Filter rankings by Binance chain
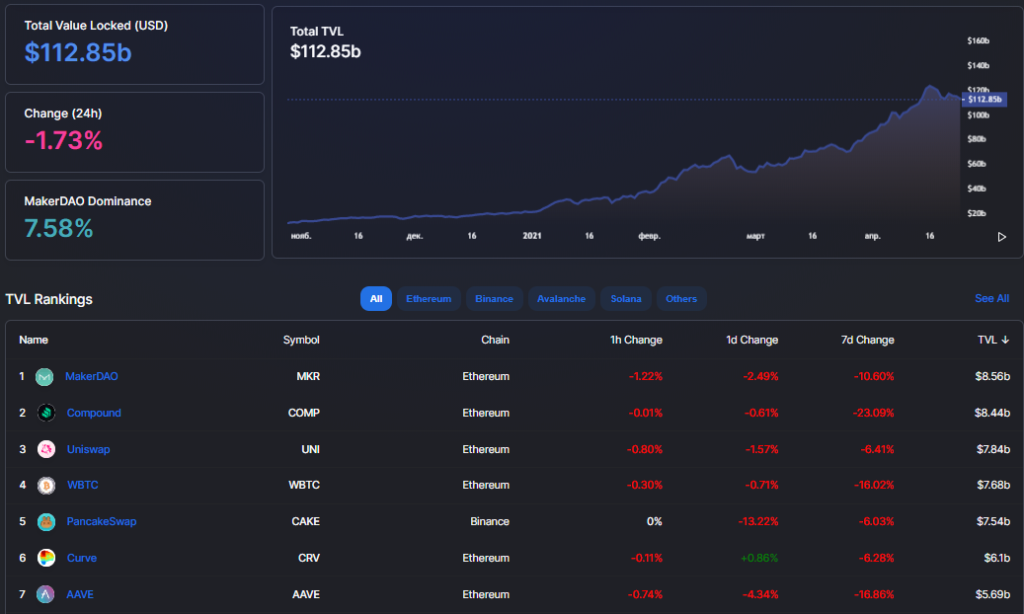This screenshot has width=1024, height=614. click(494, 298)
